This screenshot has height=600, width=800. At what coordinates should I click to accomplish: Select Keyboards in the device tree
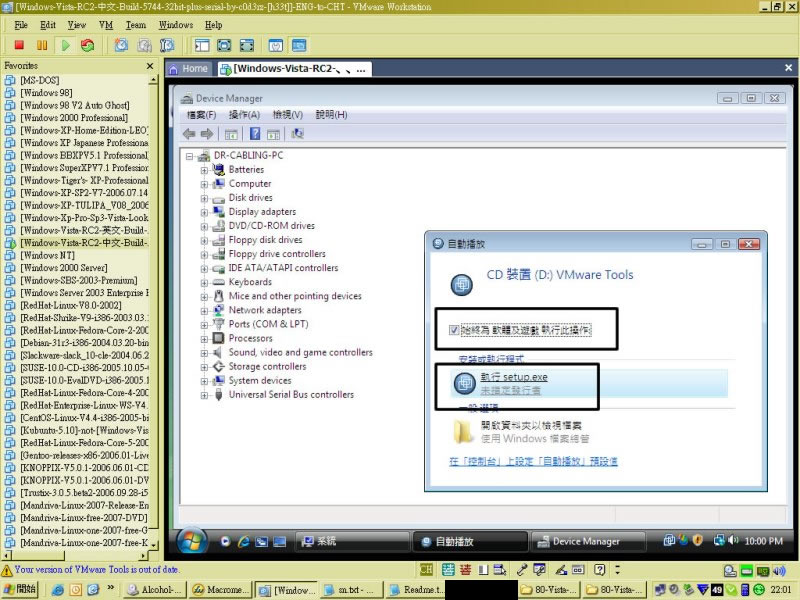coord(250,282)
